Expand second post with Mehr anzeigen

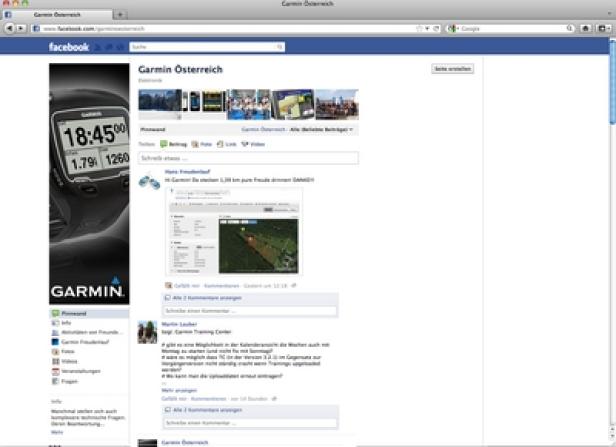coord(179,390)
